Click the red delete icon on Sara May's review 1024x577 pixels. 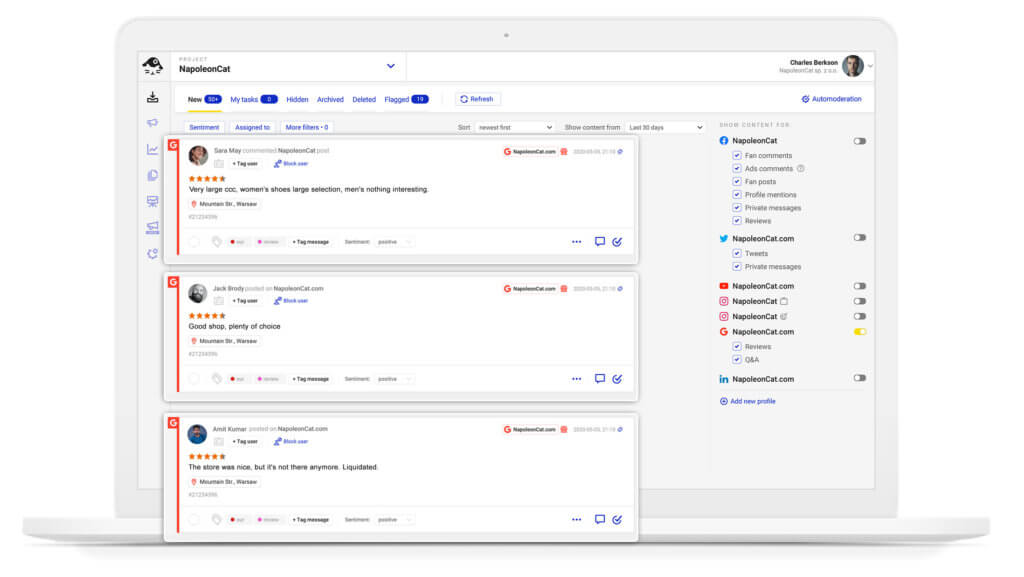pyautogui.click(x=564, y=151)
